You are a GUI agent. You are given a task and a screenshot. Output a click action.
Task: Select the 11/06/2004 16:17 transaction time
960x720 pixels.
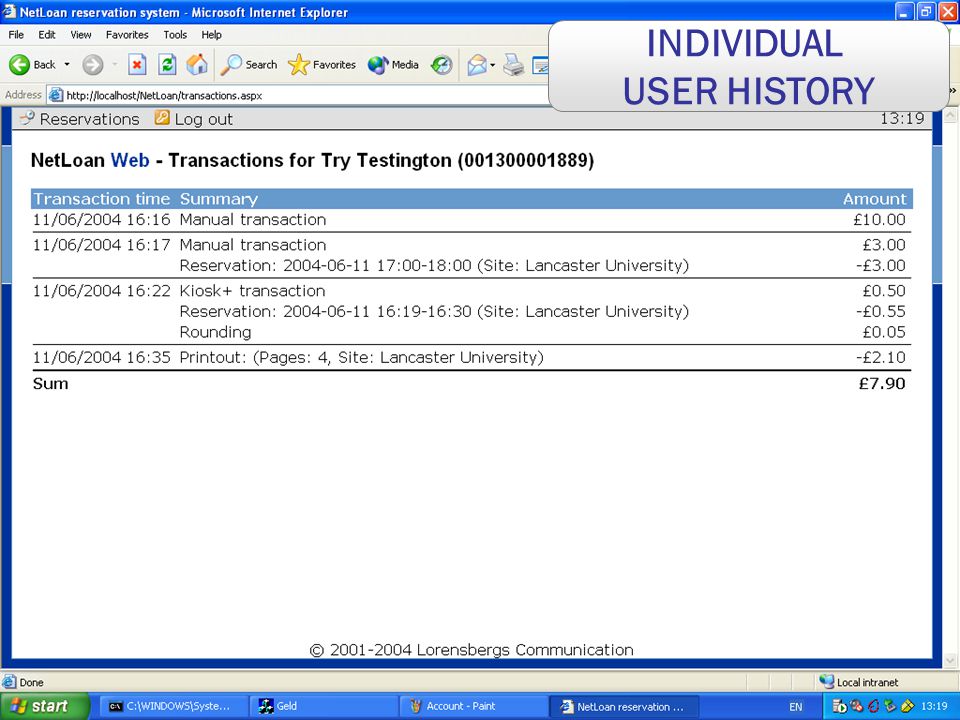(x=102, y=245)
